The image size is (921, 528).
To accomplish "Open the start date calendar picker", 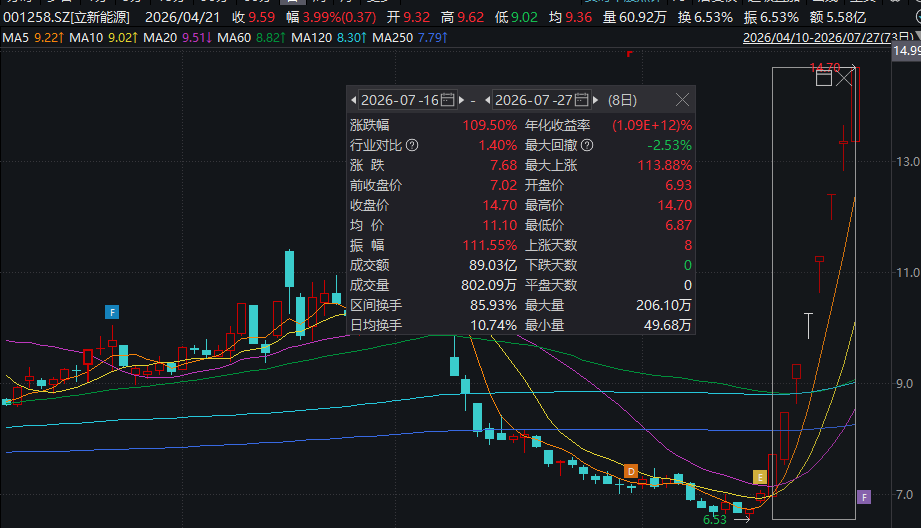I will point(448,100).
